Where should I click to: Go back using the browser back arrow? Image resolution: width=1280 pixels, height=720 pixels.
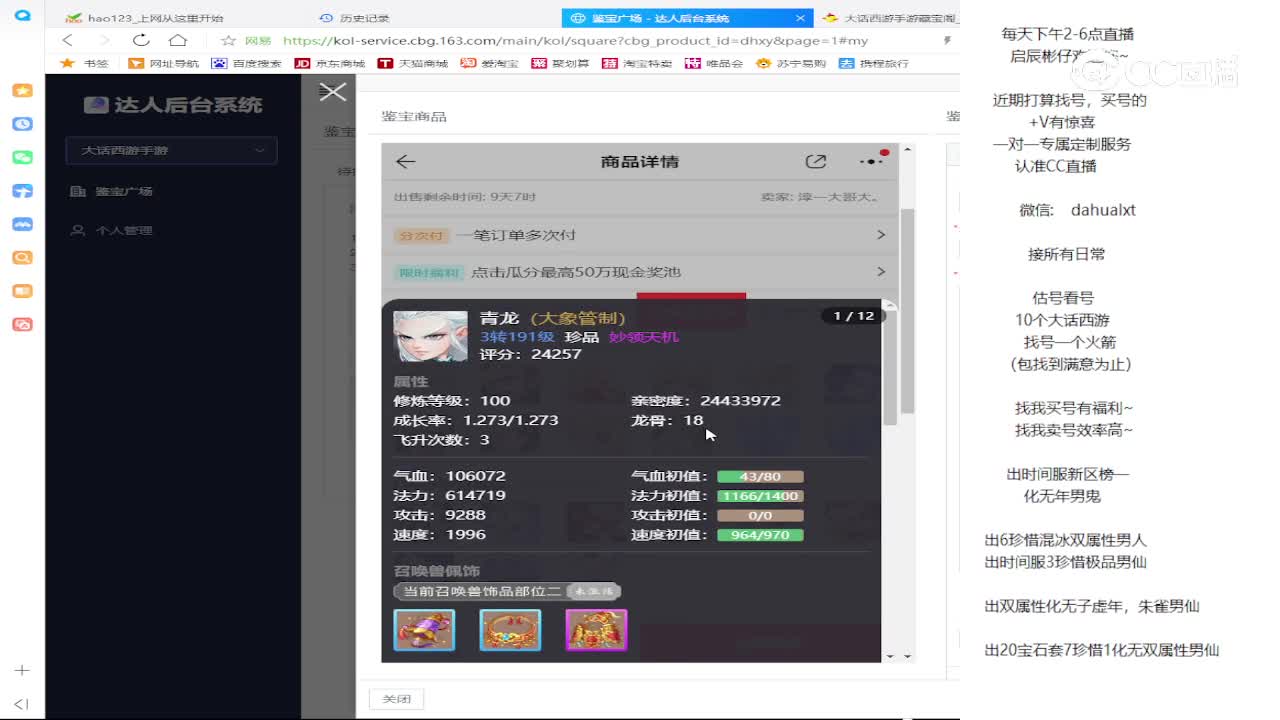67,40
